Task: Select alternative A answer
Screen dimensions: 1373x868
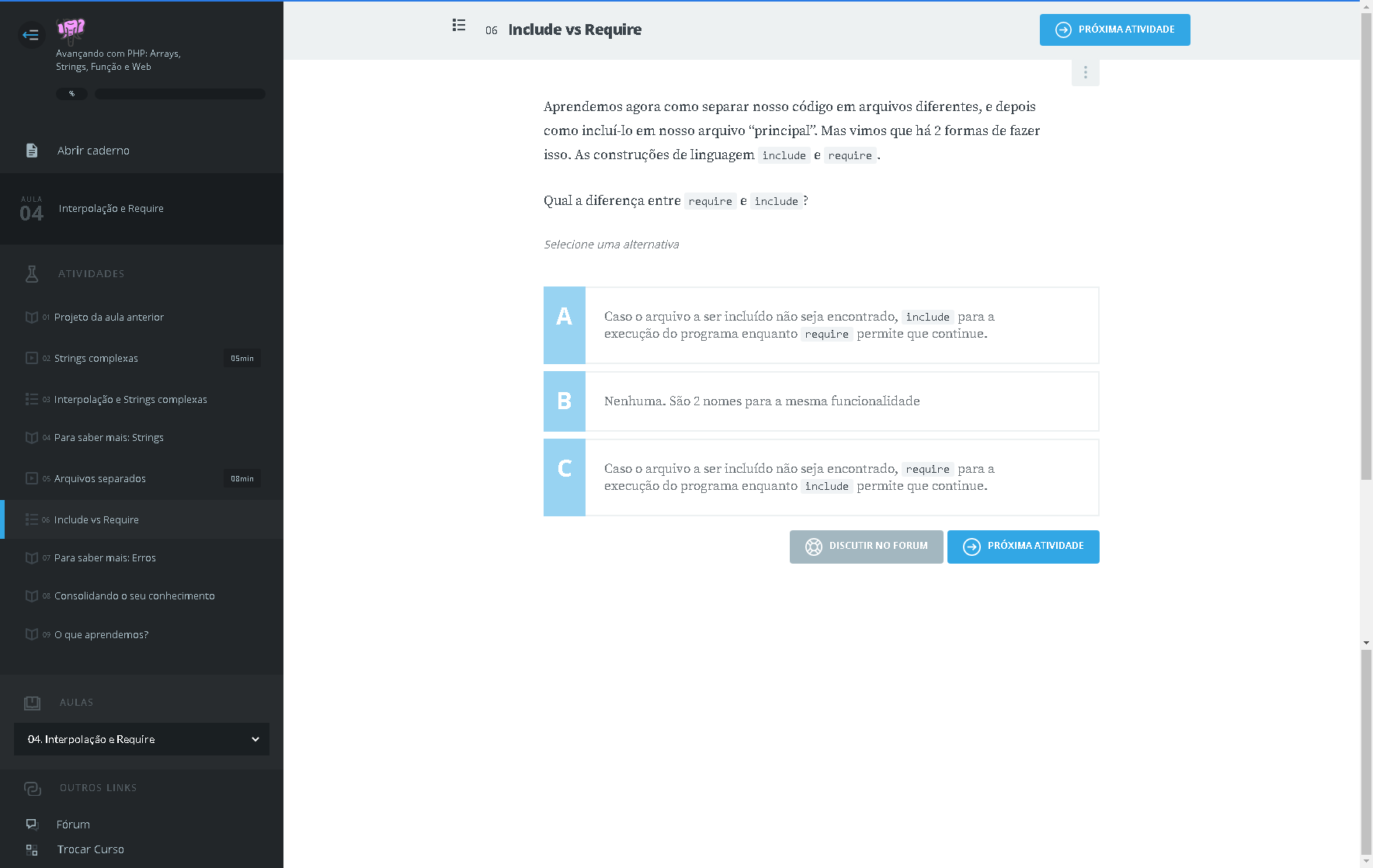Action: click(821, 325)
